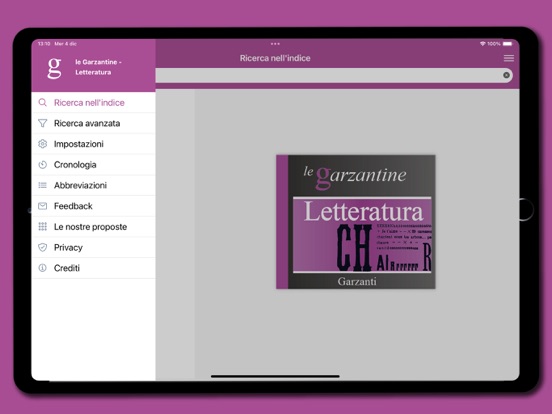Image resolution: width=552 pixels, height=414 pixels.
Task: Click the 'le Garzantine - Letteratura' title
Action: tap(98, 67)
